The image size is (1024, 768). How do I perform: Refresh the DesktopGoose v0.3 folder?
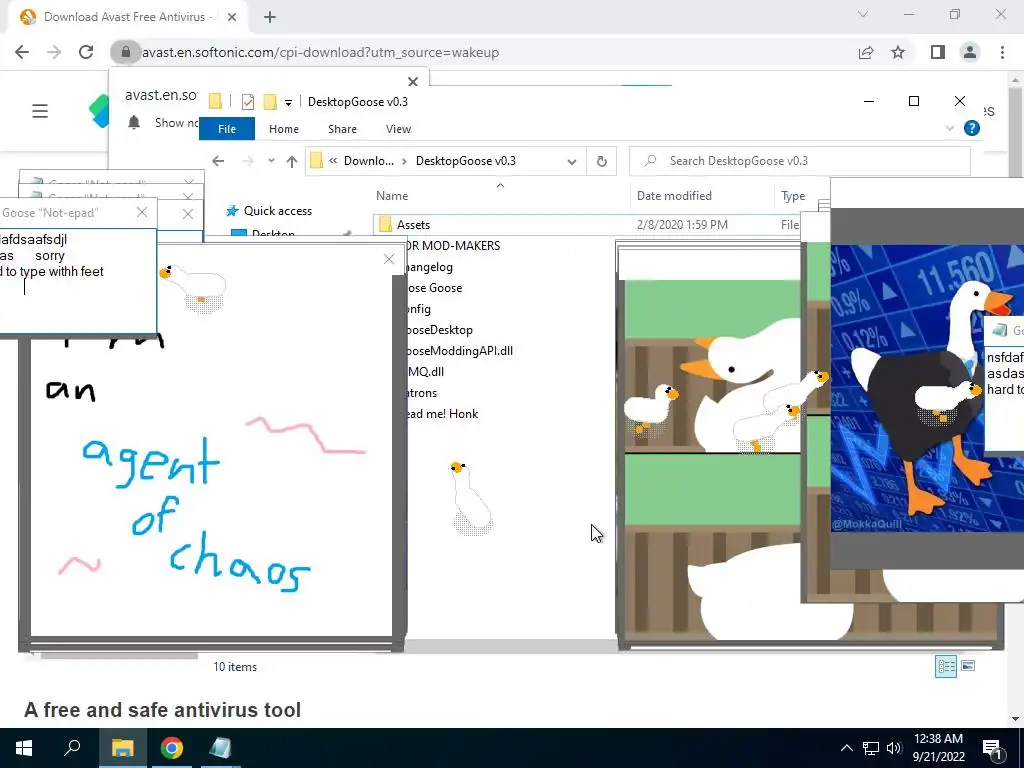tap(601, 161)
